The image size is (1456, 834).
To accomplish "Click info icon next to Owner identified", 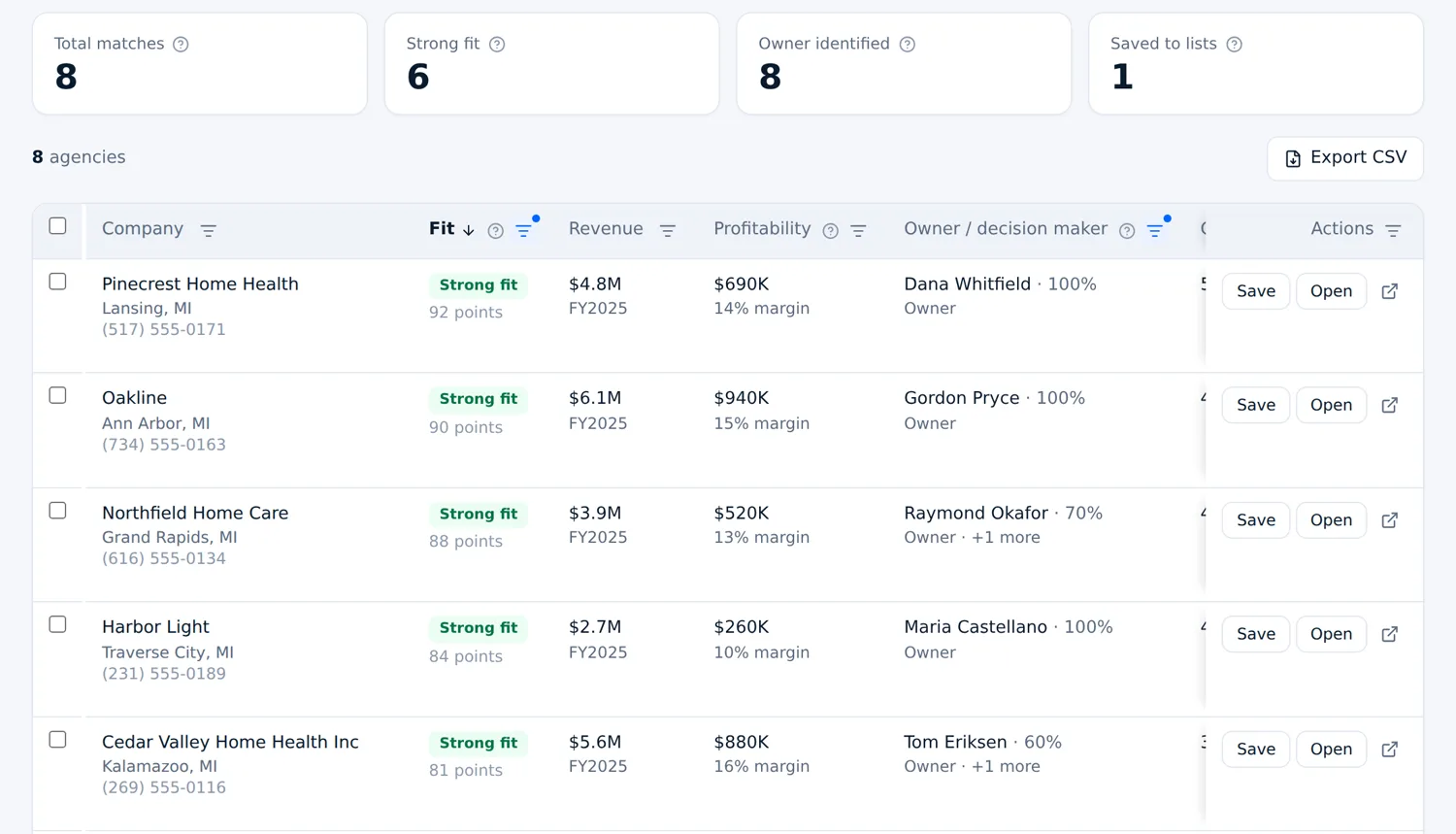I will [x=908, y=44].
